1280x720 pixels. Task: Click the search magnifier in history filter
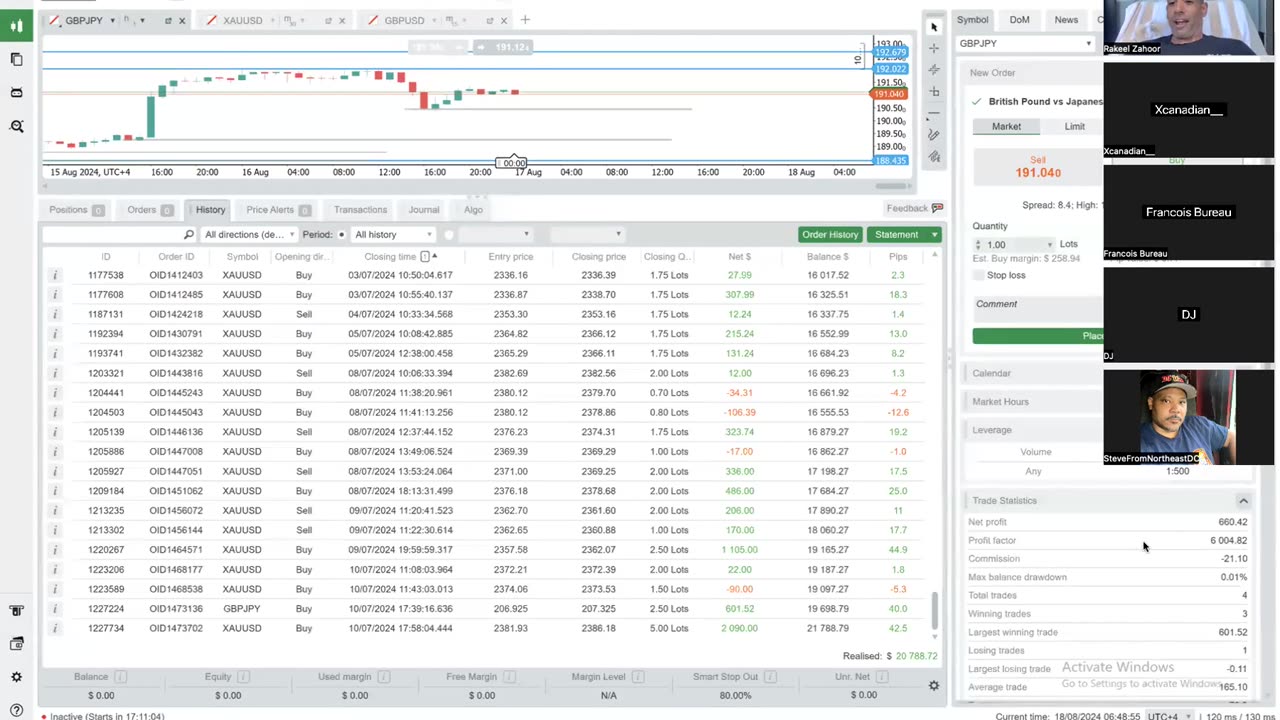pos(188,234)
